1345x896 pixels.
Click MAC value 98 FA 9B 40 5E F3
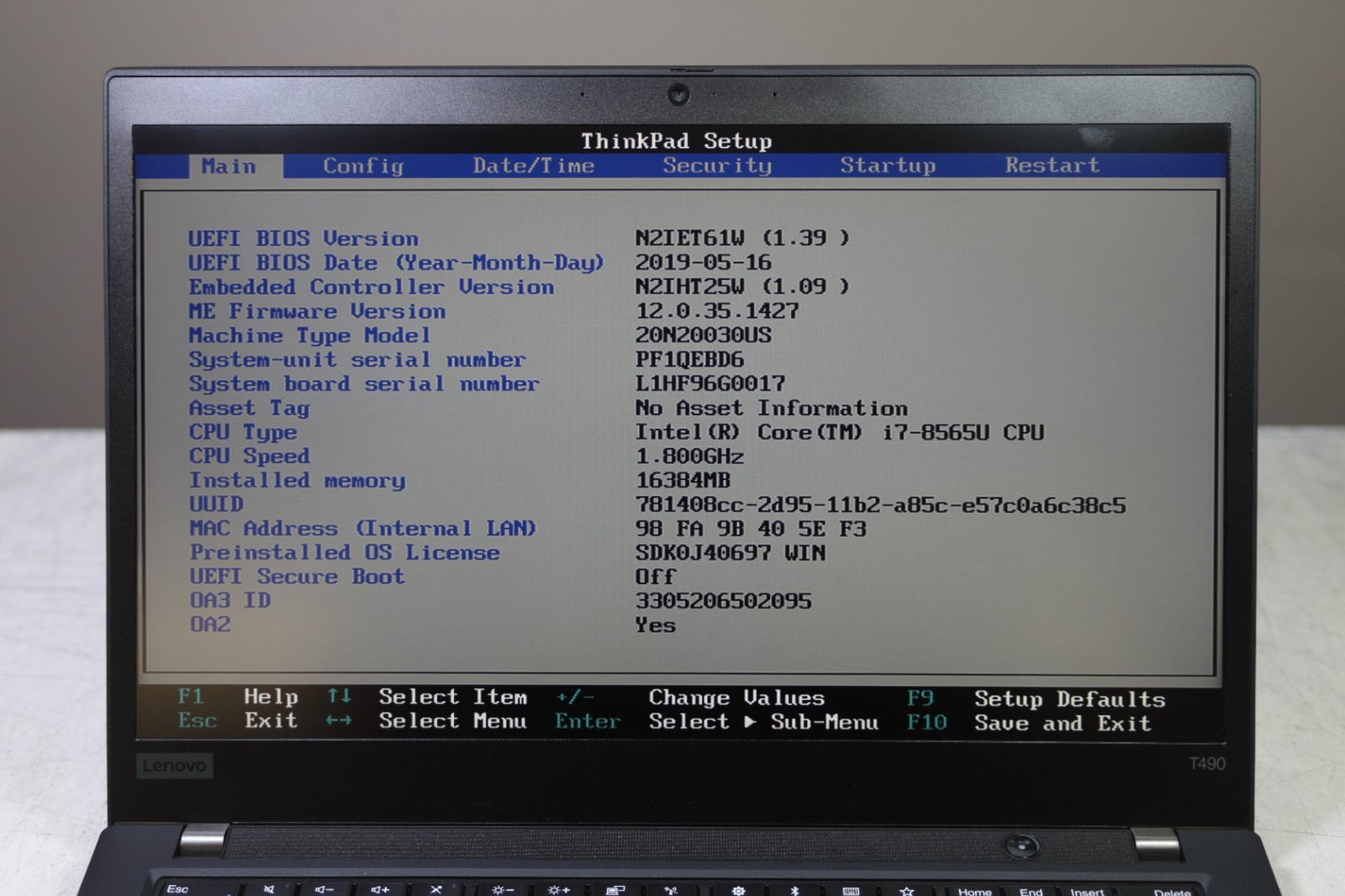751,530
